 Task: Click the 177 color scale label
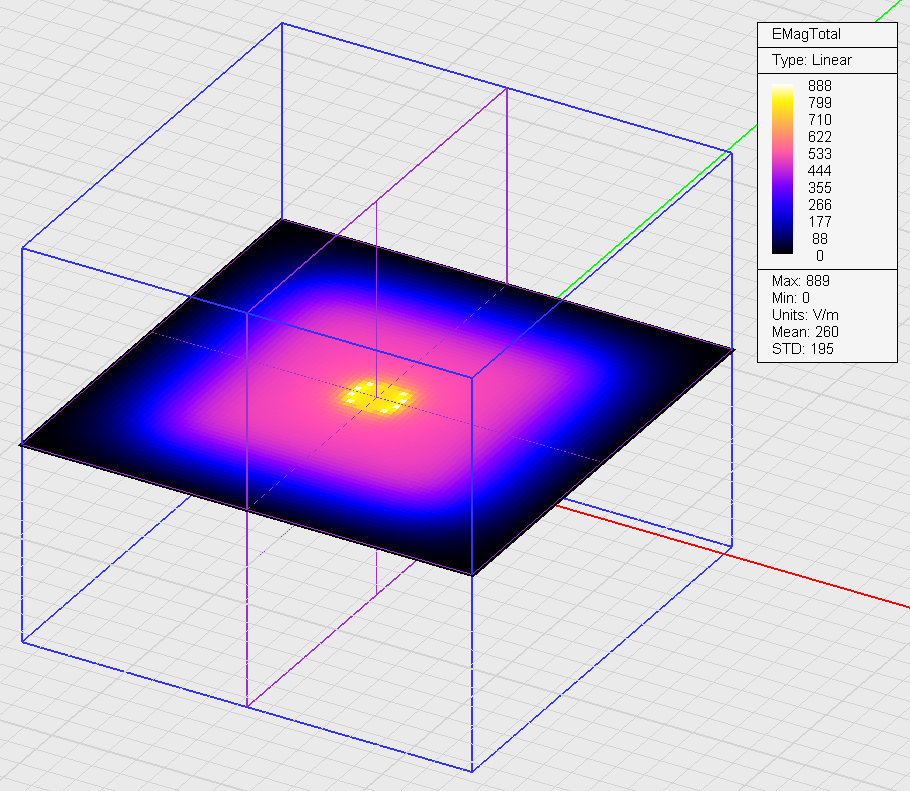point(819,222)
